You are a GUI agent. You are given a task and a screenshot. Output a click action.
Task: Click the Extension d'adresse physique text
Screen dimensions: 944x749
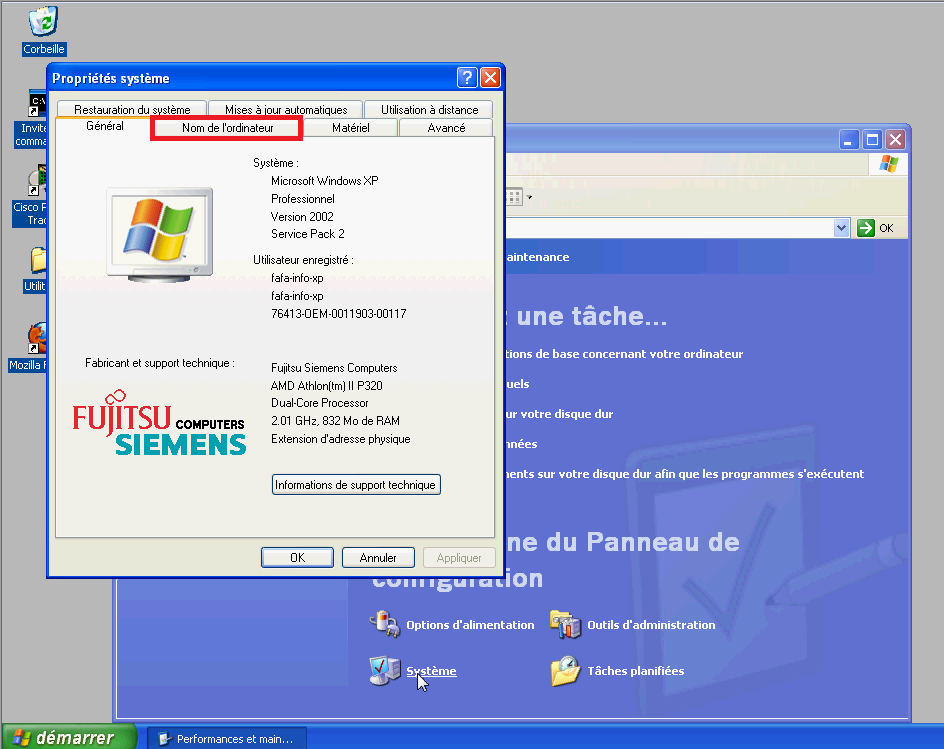[341, 439]
